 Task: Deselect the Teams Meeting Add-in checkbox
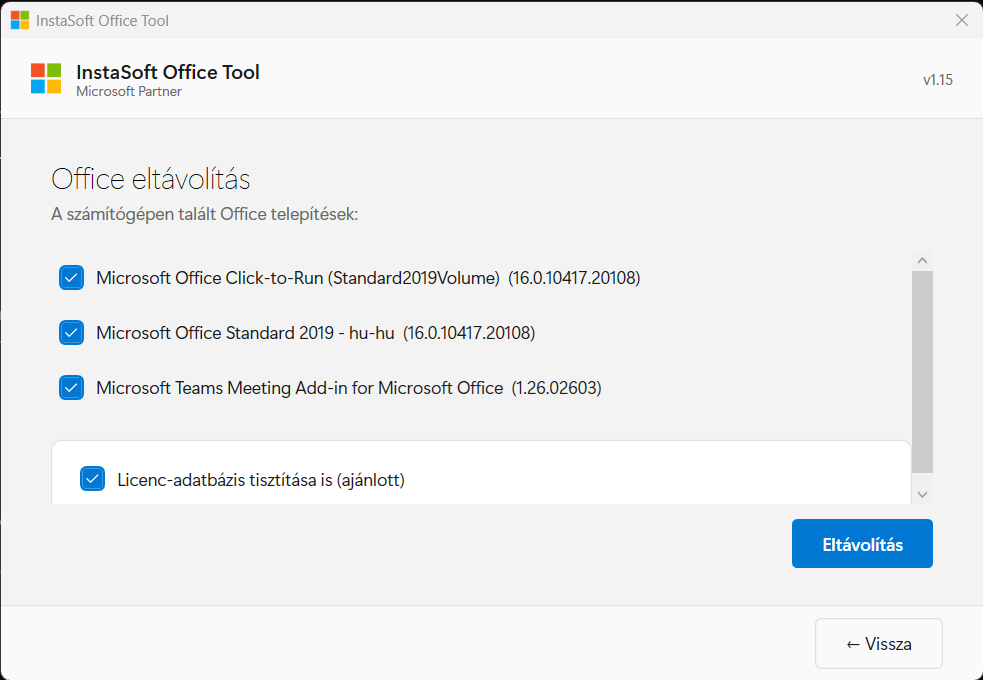71,388
